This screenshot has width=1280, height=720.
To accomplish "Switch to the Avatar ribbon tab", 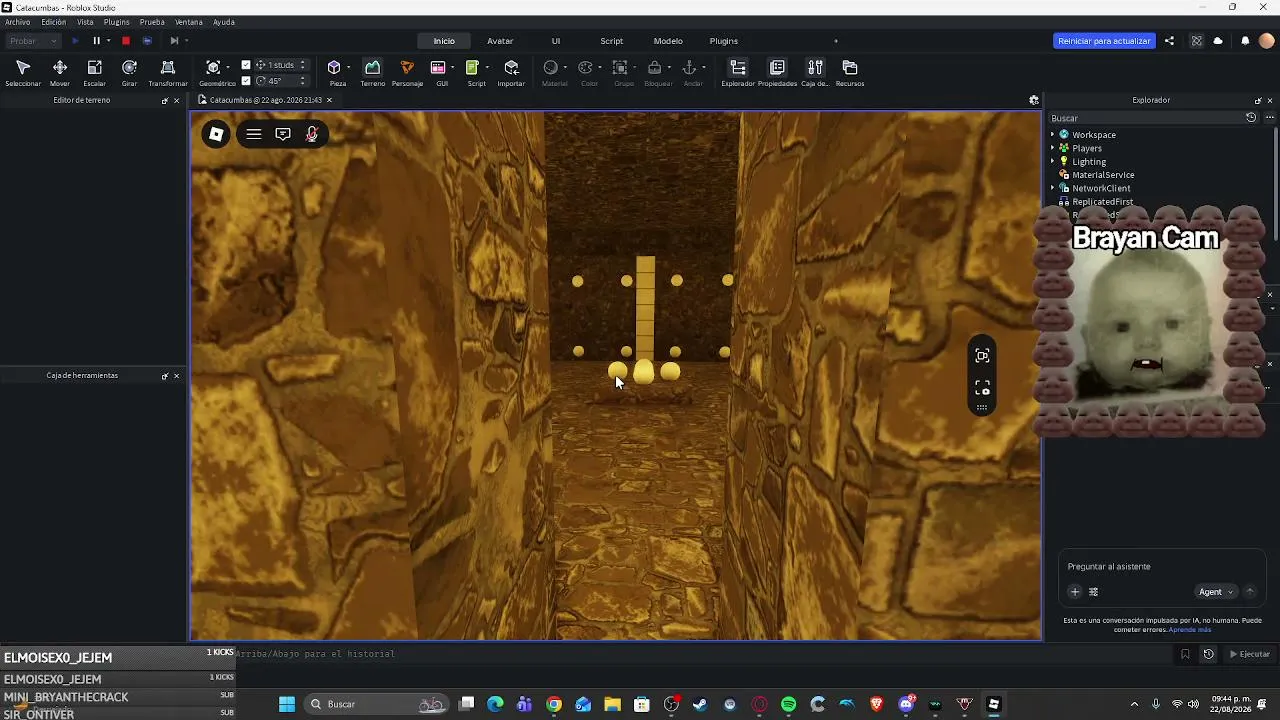I will (x=500, y=41).
